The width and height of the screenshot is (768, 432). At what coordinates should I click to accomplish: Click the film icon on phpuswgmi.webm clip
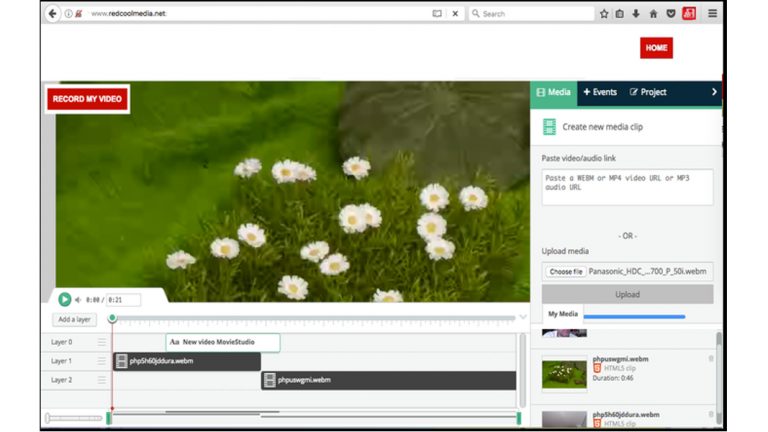(x=269, y=380)
